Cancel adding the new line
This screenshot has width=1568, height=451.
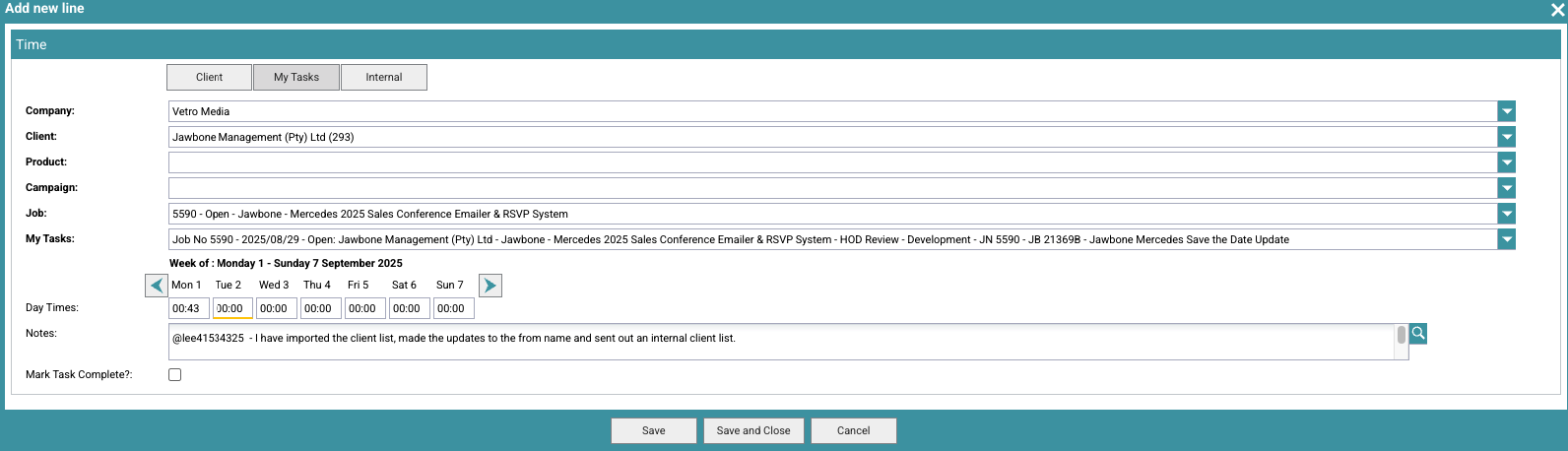pyautogui.click(x=854, y=430)
